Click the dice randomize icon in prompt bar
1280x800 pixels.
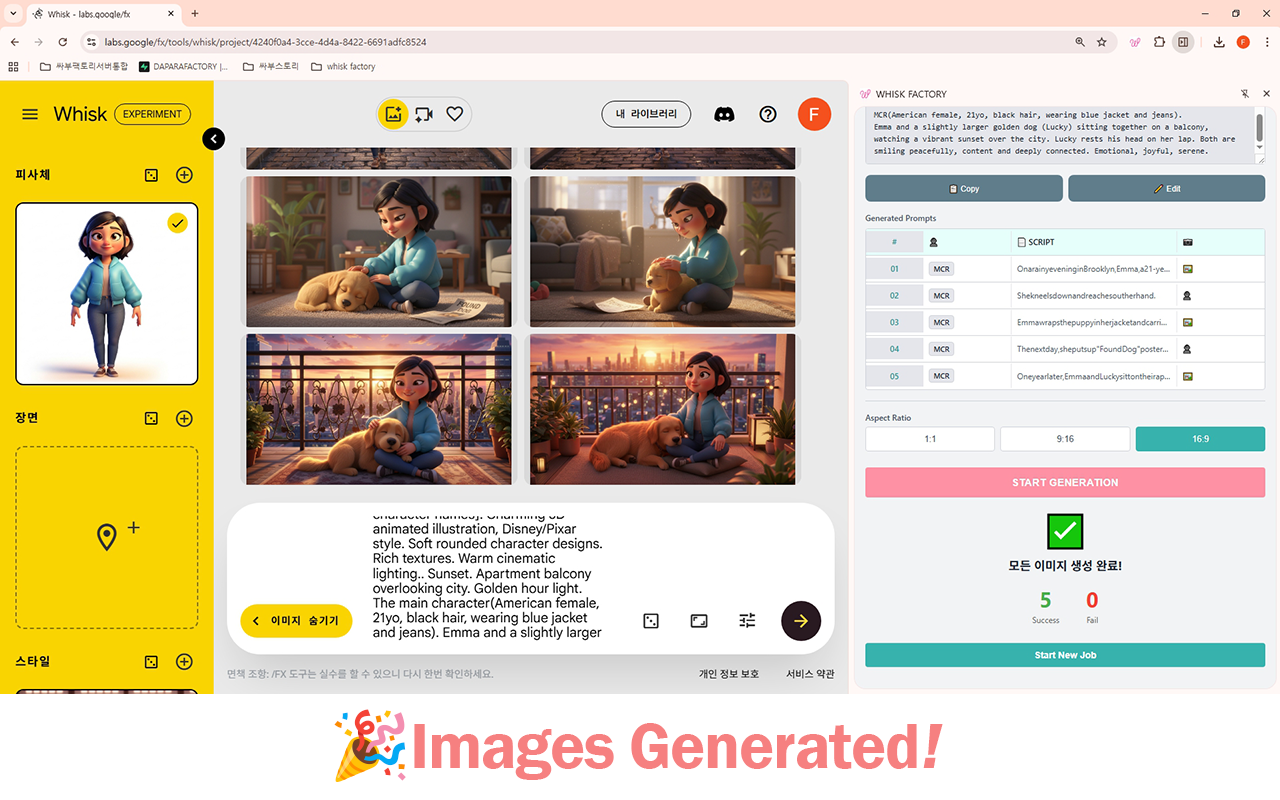click(x=650, y=620)
